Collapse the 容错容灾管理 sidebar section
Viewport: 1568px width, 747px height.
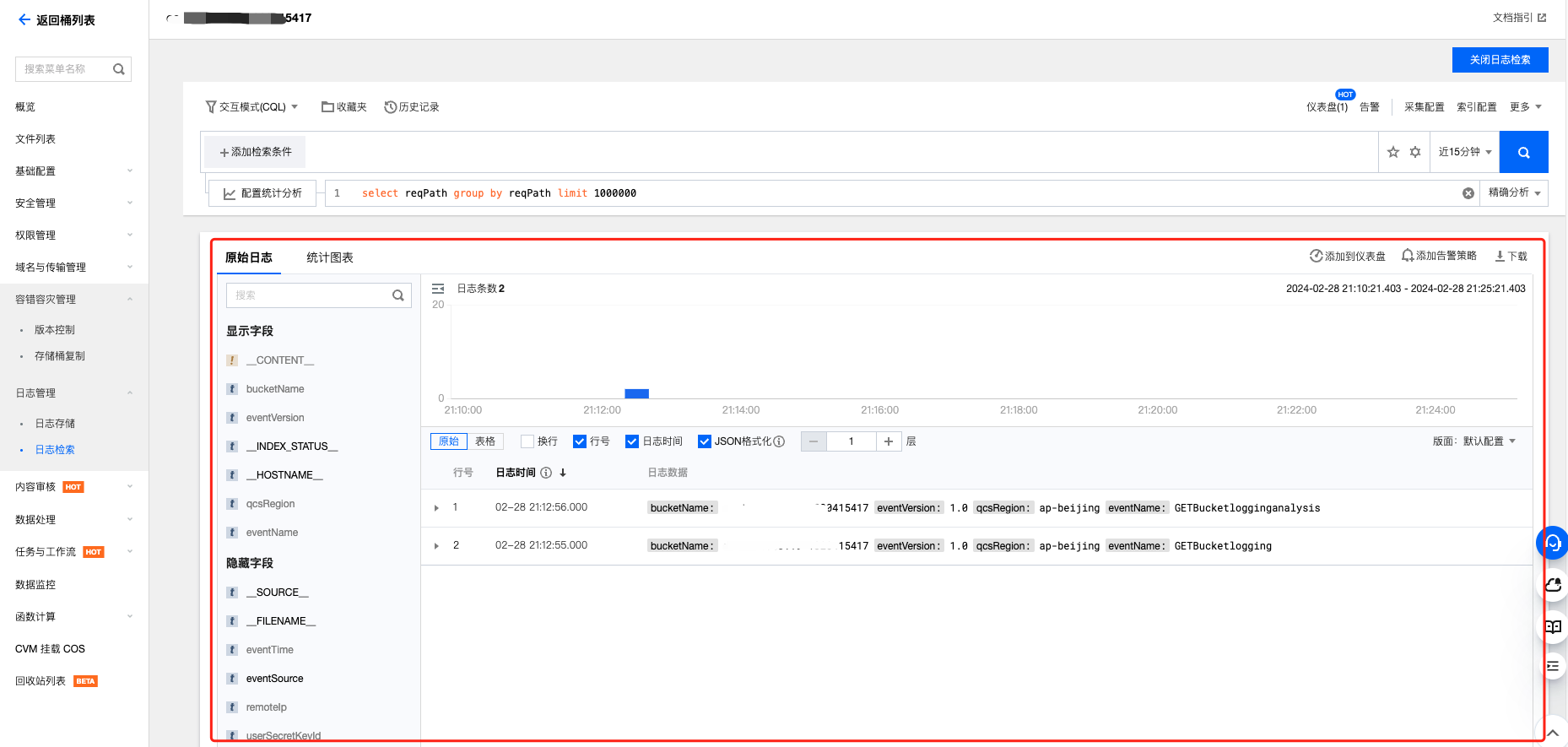coord(74,300)
